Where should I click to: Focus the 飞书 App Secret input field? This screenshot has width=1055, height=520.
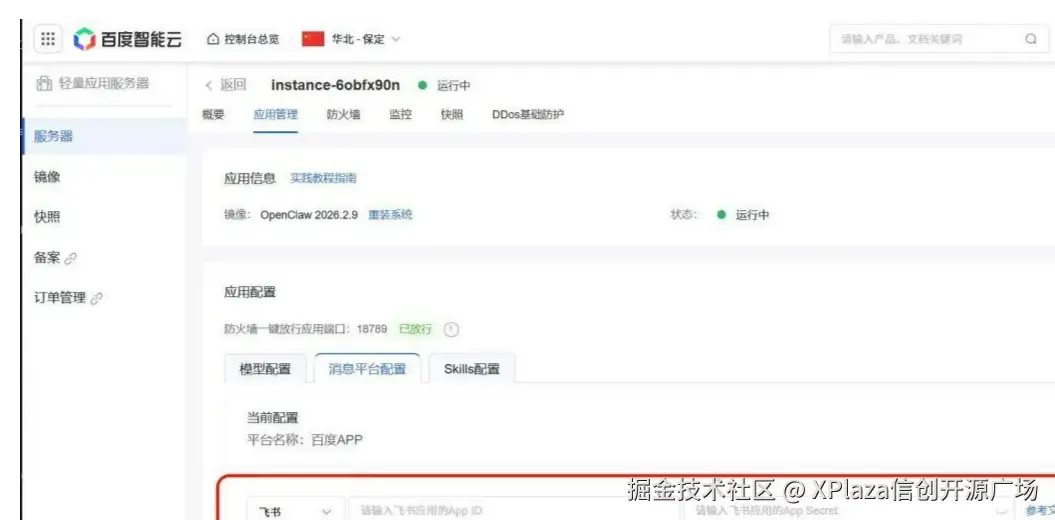tap(849, 511)
